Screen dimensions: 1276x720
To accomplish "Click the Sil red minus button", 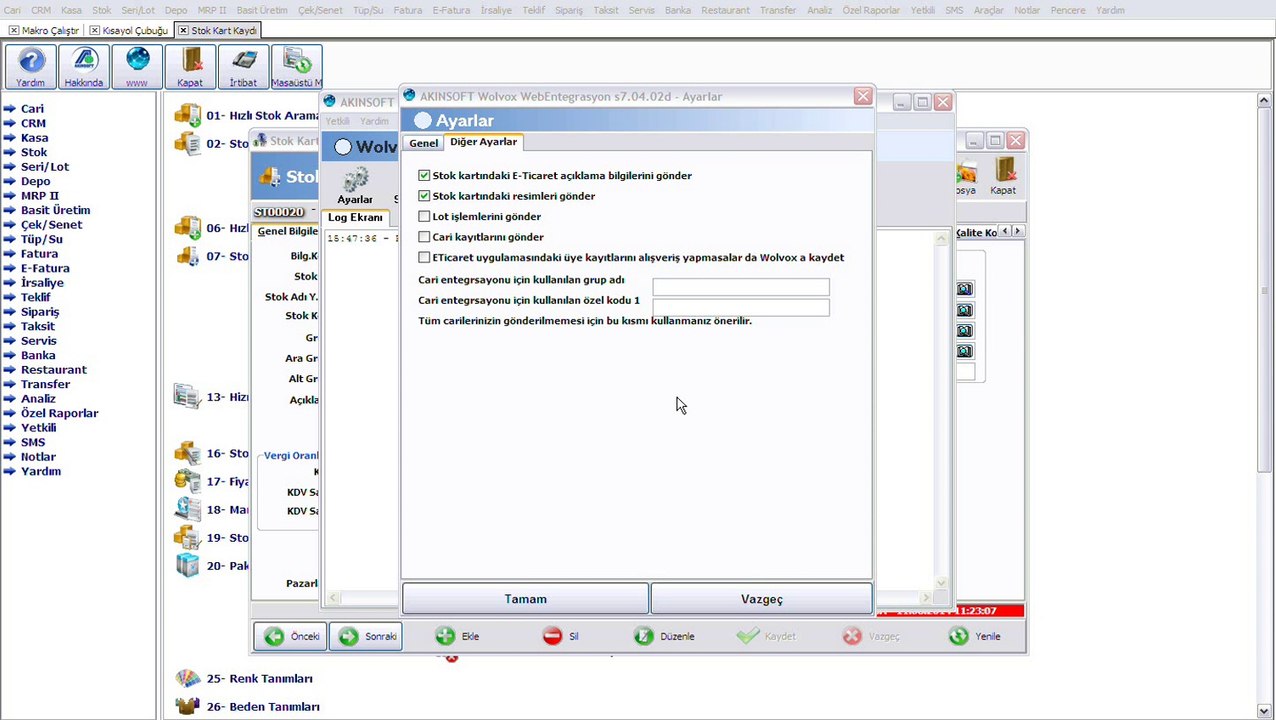I will 561,636.
